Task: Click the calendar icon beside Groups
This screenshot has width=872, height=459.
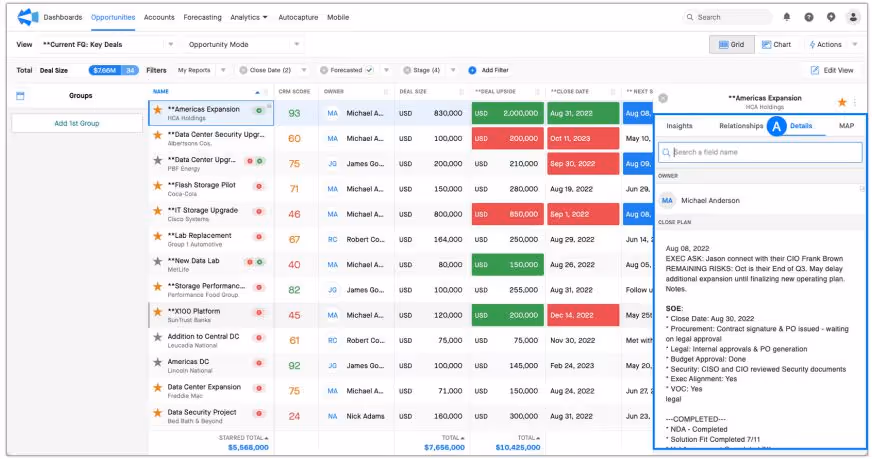Action: [x=21, y=96]
